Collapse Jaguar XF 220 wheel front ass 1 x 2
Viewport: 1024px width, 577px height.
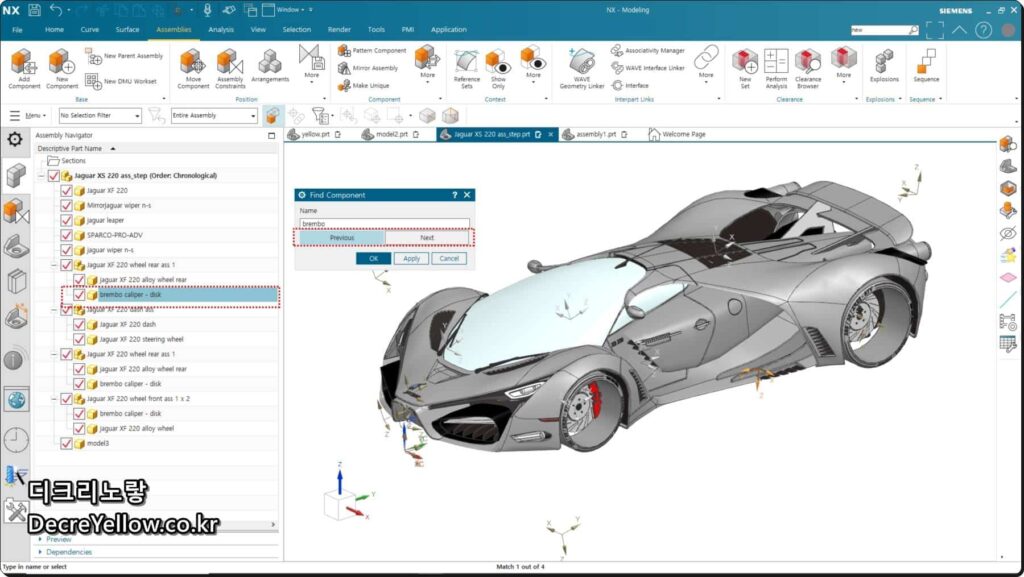tap(54, 399)
